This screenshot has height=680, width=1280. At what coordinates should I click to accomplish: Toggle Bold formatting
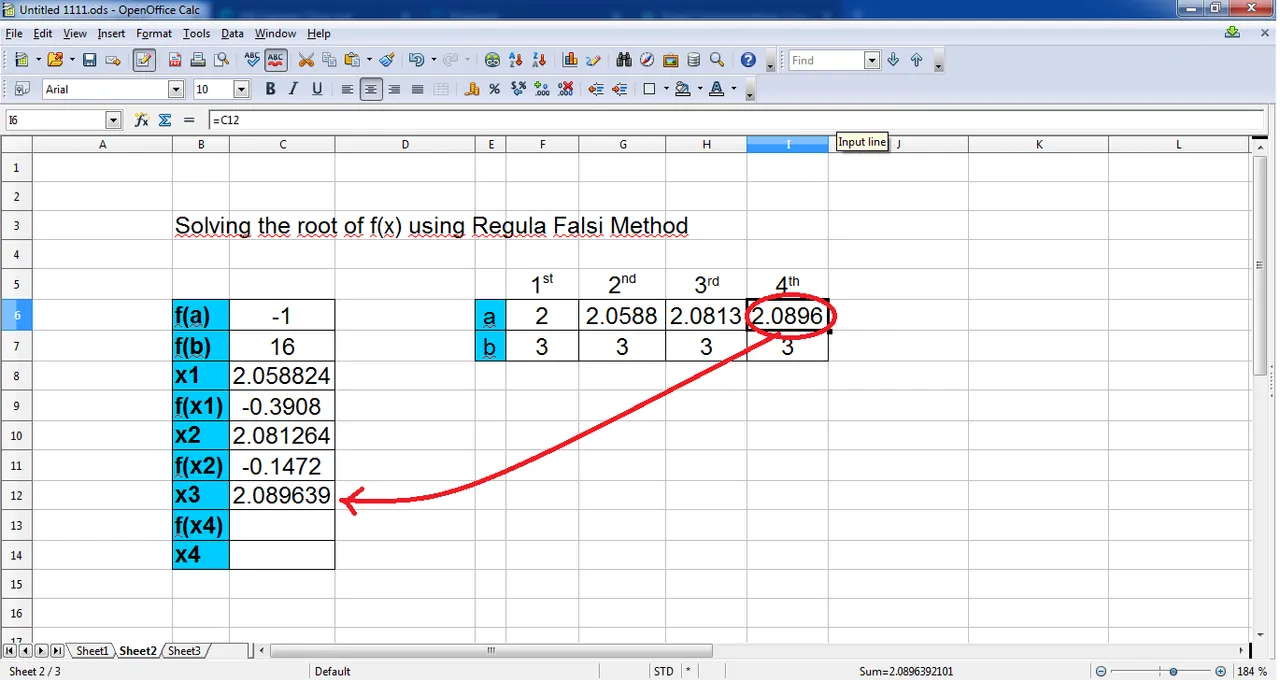270,89
